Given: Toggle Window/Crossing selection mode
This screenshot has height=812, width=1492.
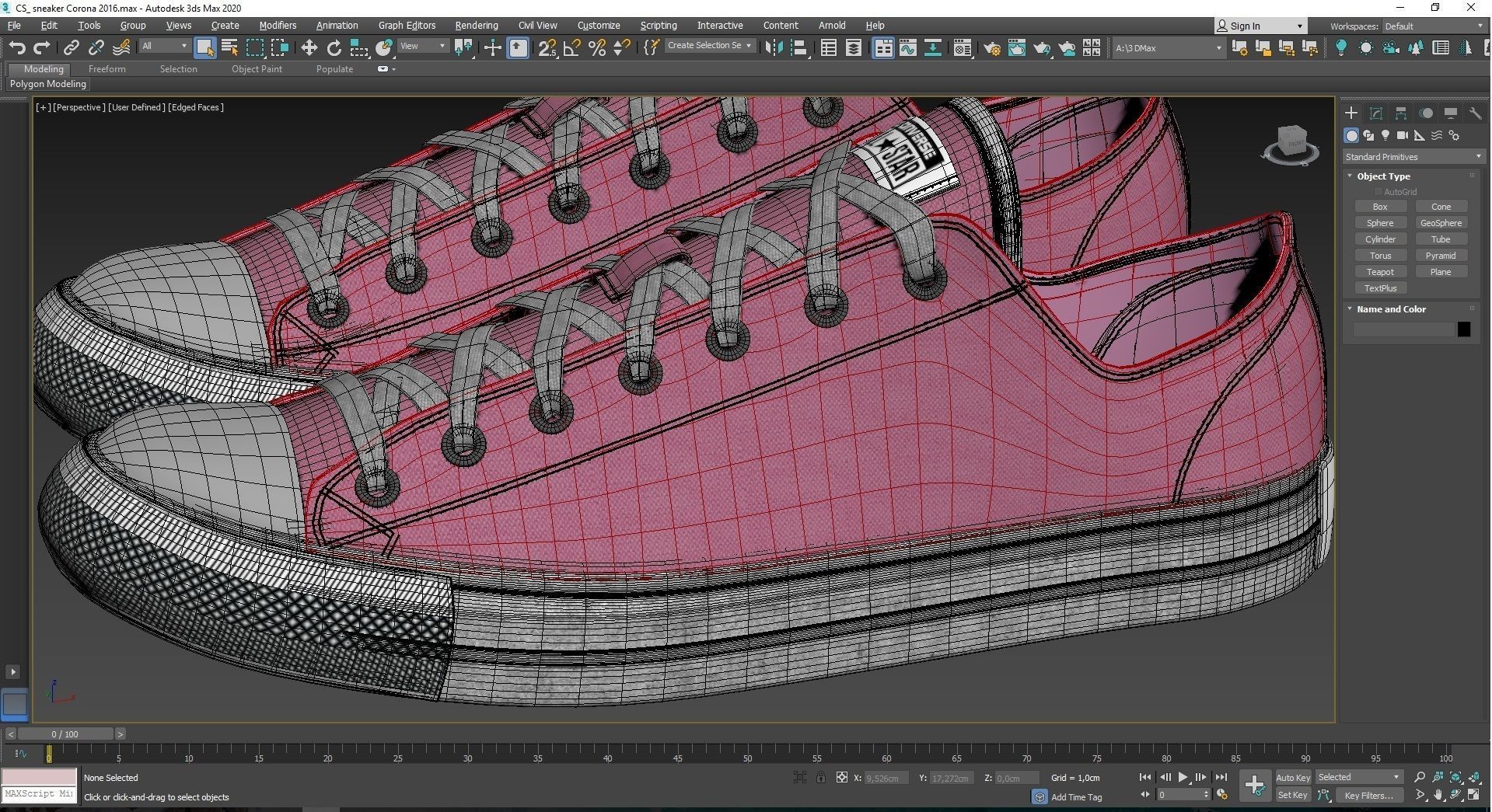Looking at the screenshot, I should 280,48.
